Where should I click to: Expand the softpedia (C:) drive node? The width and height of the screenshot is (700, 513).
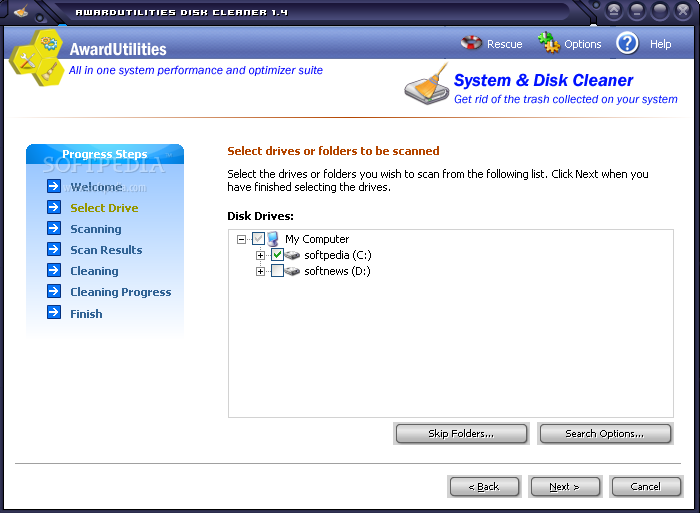[x=260, y=255]
